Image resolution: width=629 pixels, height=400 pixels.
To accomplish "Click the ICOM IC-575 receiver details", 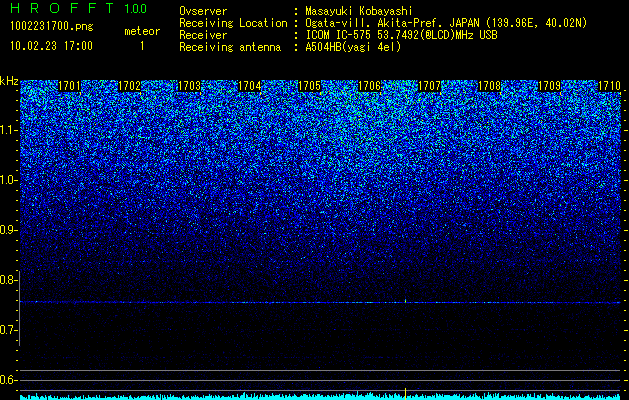I will (401, 35).
